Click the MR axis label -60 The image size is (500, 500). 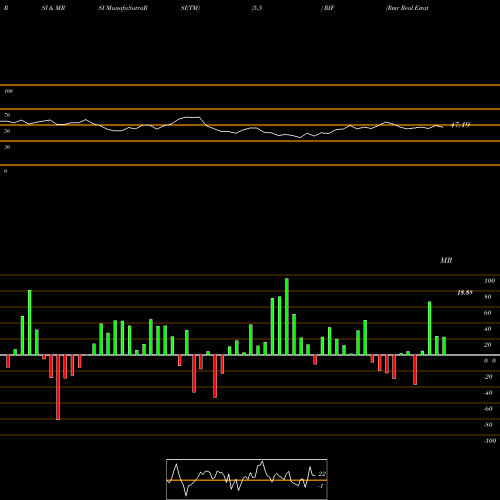(x=488, y=409)
